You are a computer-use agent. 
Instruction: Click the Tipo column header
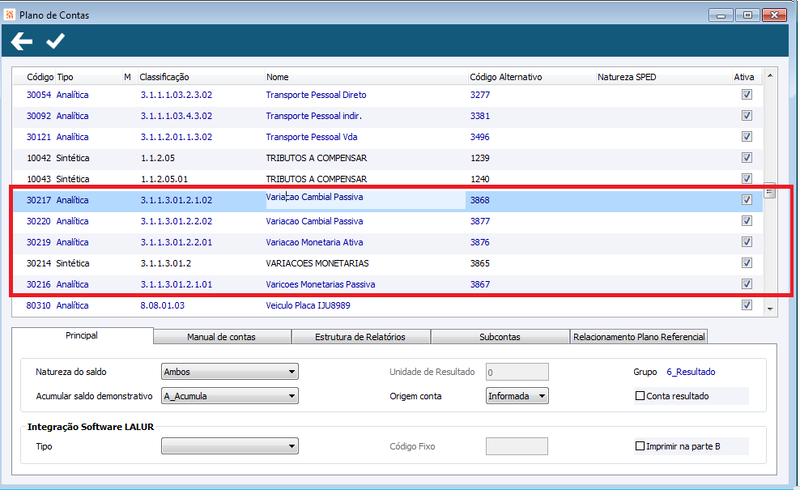coord(65,77)
